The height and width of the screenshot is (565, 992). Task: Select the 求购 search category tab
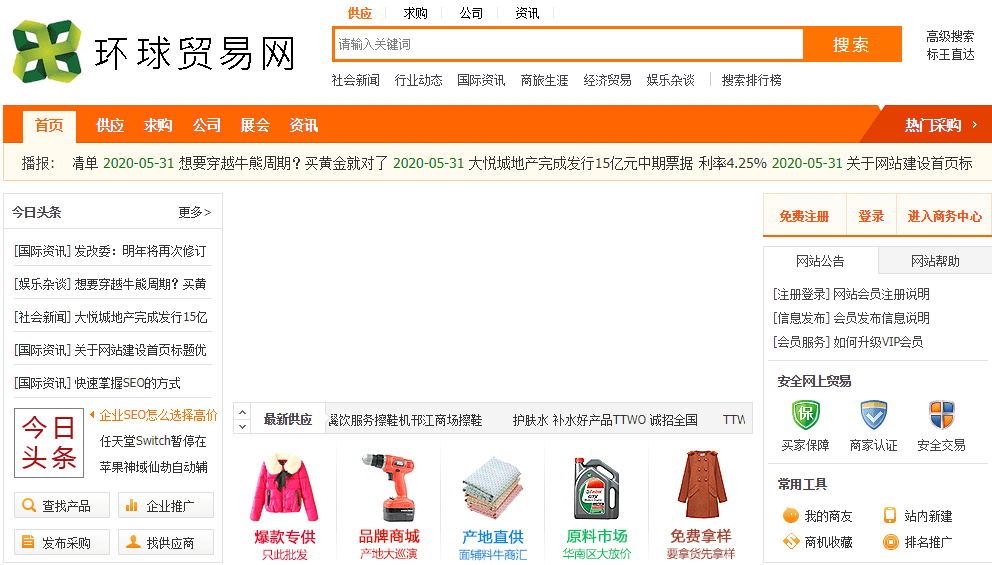[x=415, y=13]
